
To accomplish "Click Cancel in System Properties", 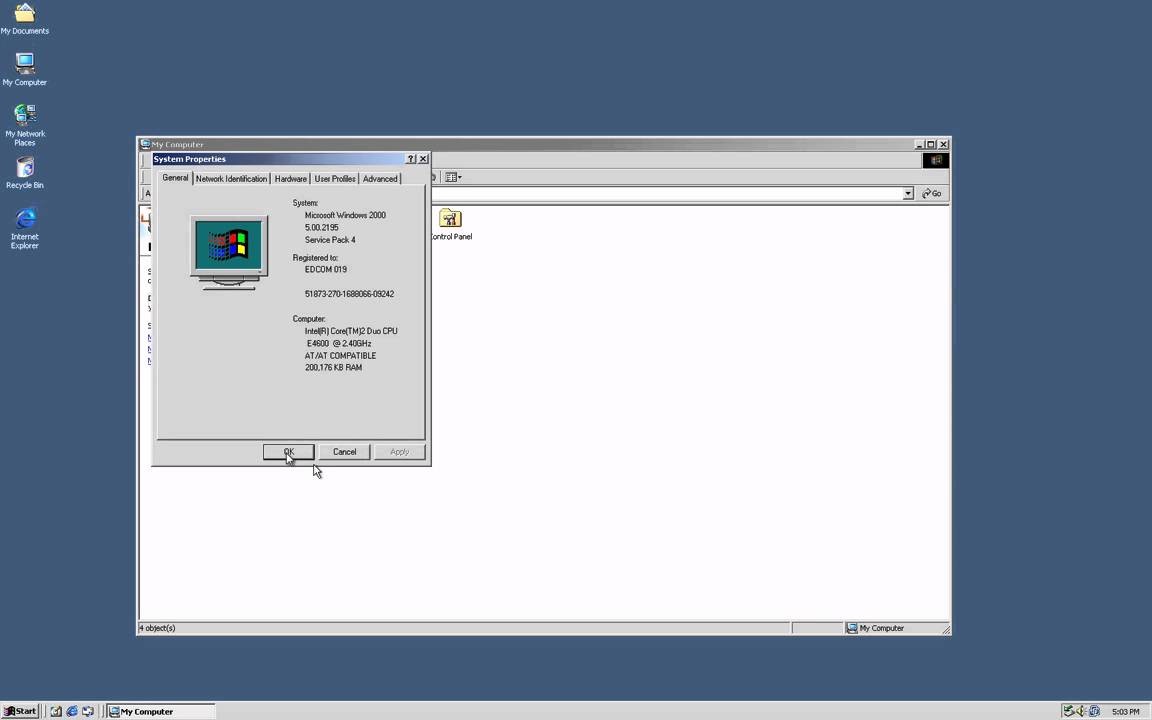I will pos(345,452).
